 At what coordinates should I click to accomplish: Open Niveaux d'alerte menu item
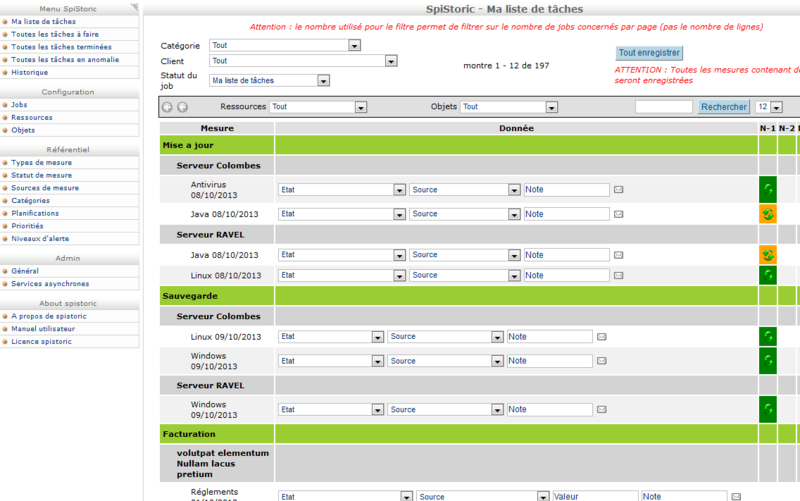tap(40, 239)
